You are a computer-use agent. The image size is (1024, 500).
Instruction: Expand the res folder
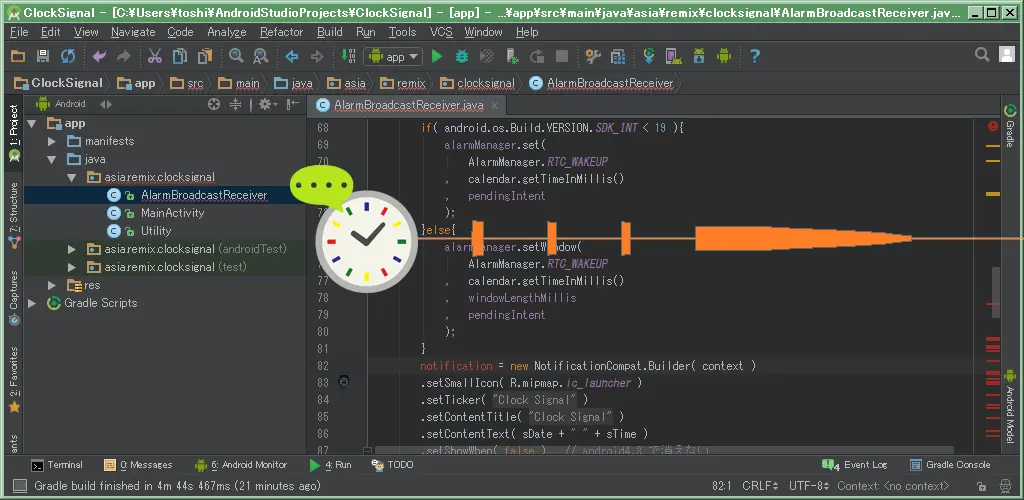coord(52,285)
